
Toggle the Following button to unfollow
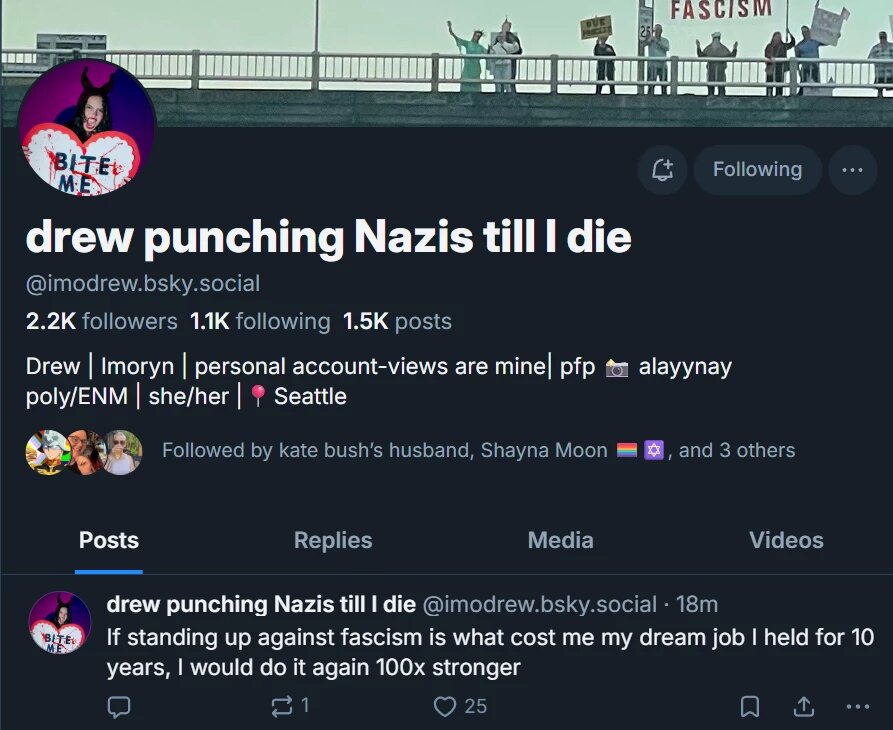(x=757, y=169)
